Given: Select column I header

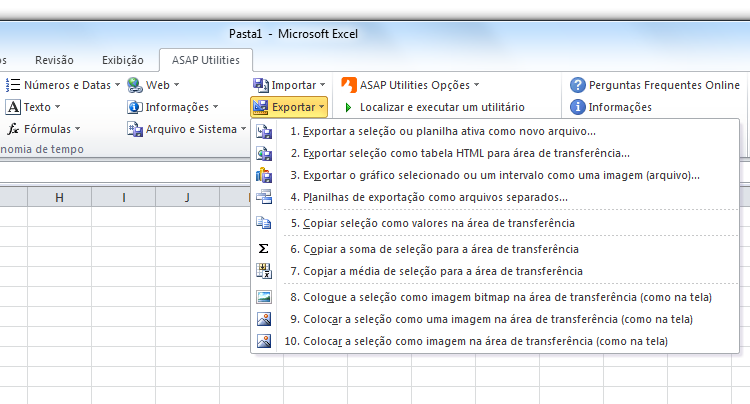Looking at the screenshot, I should [x=123, y=197].
